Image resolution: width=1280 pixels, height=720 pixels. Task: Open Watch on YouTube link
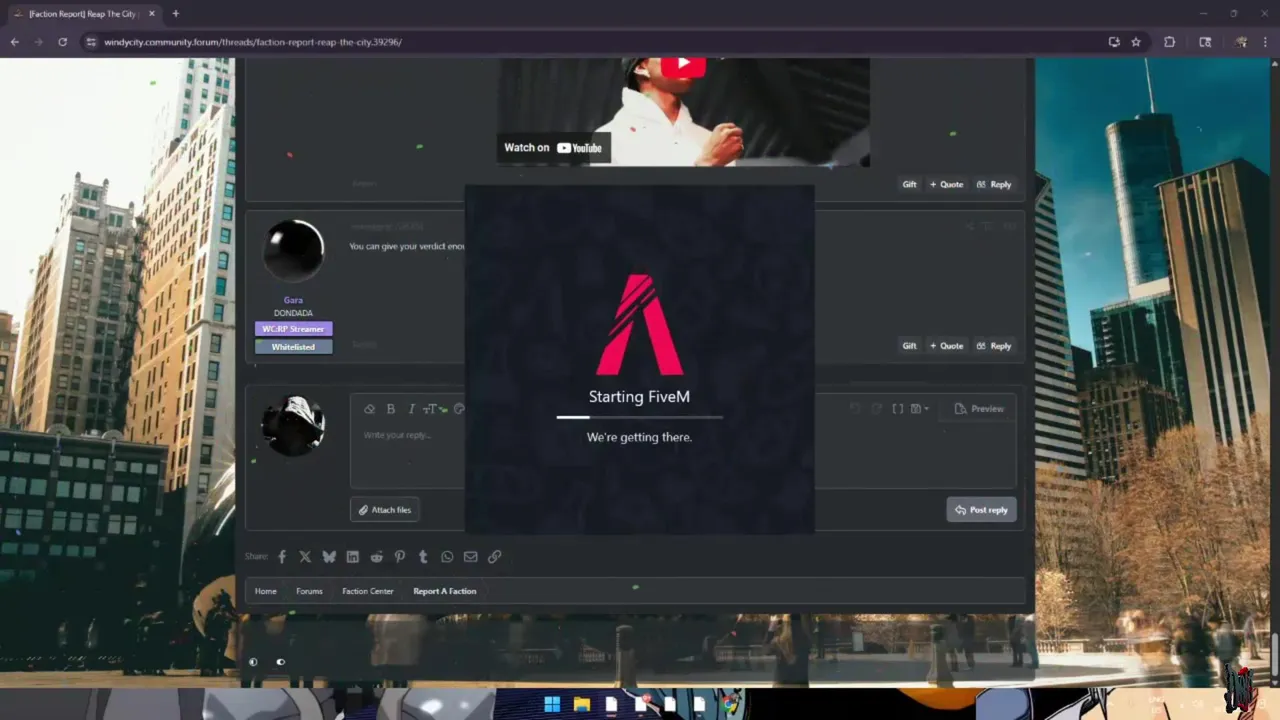pyautogui.click(x=553, y=148)
